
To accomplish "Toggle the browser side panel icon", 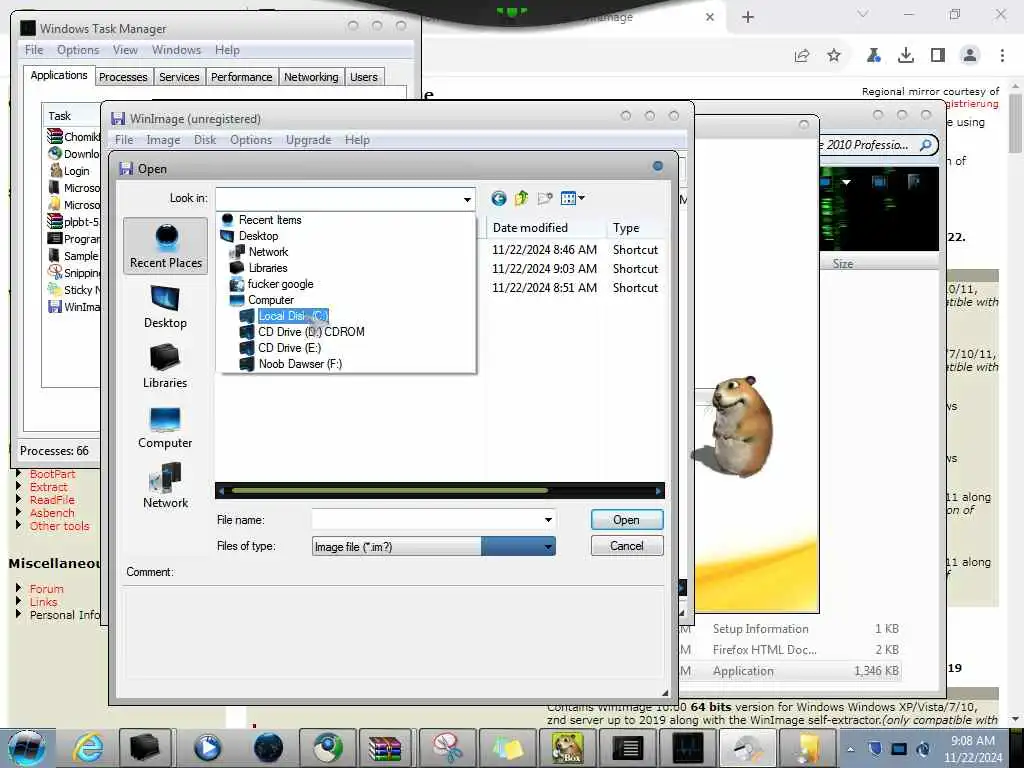I will point(938,56).
